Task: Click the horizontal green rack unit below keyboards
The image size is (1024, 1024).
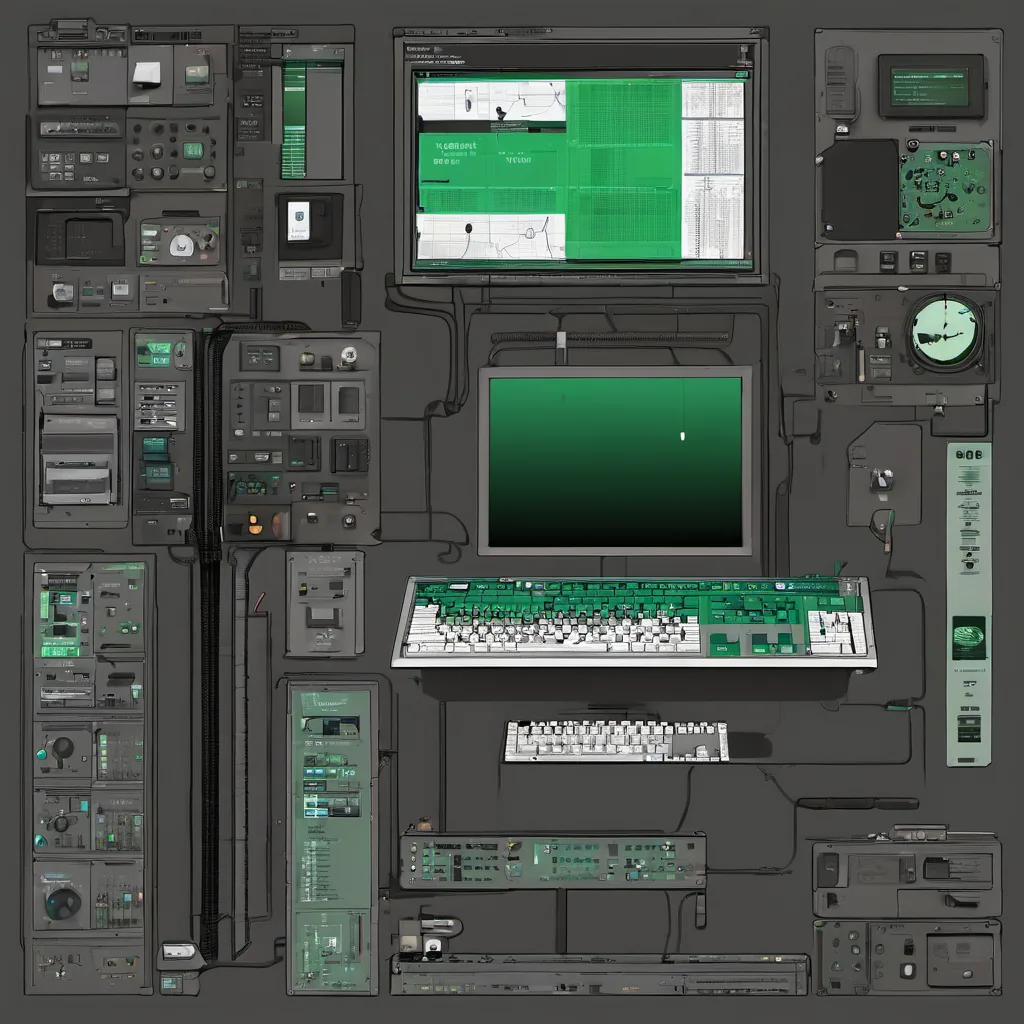Action: pyautogui.click(x=552, y=861)
